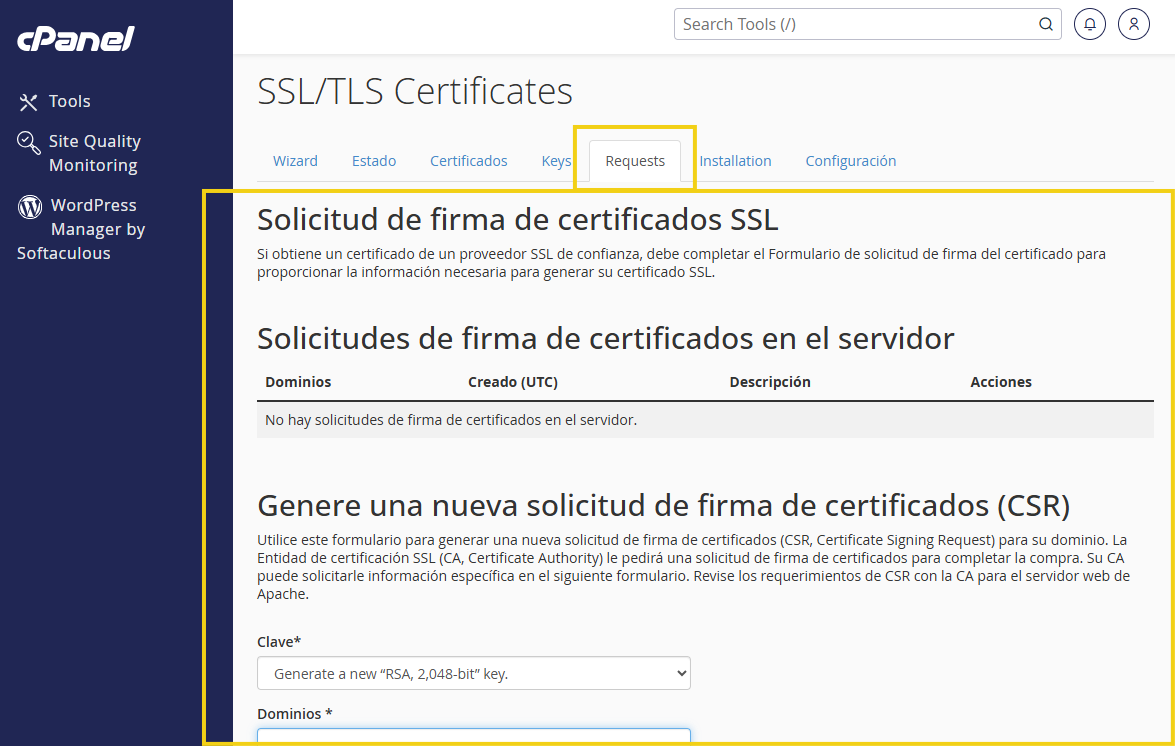Viewport: 1175px width, 746px height.
Task: Open Site Quality Monitoring link
Action: point(94,153)
